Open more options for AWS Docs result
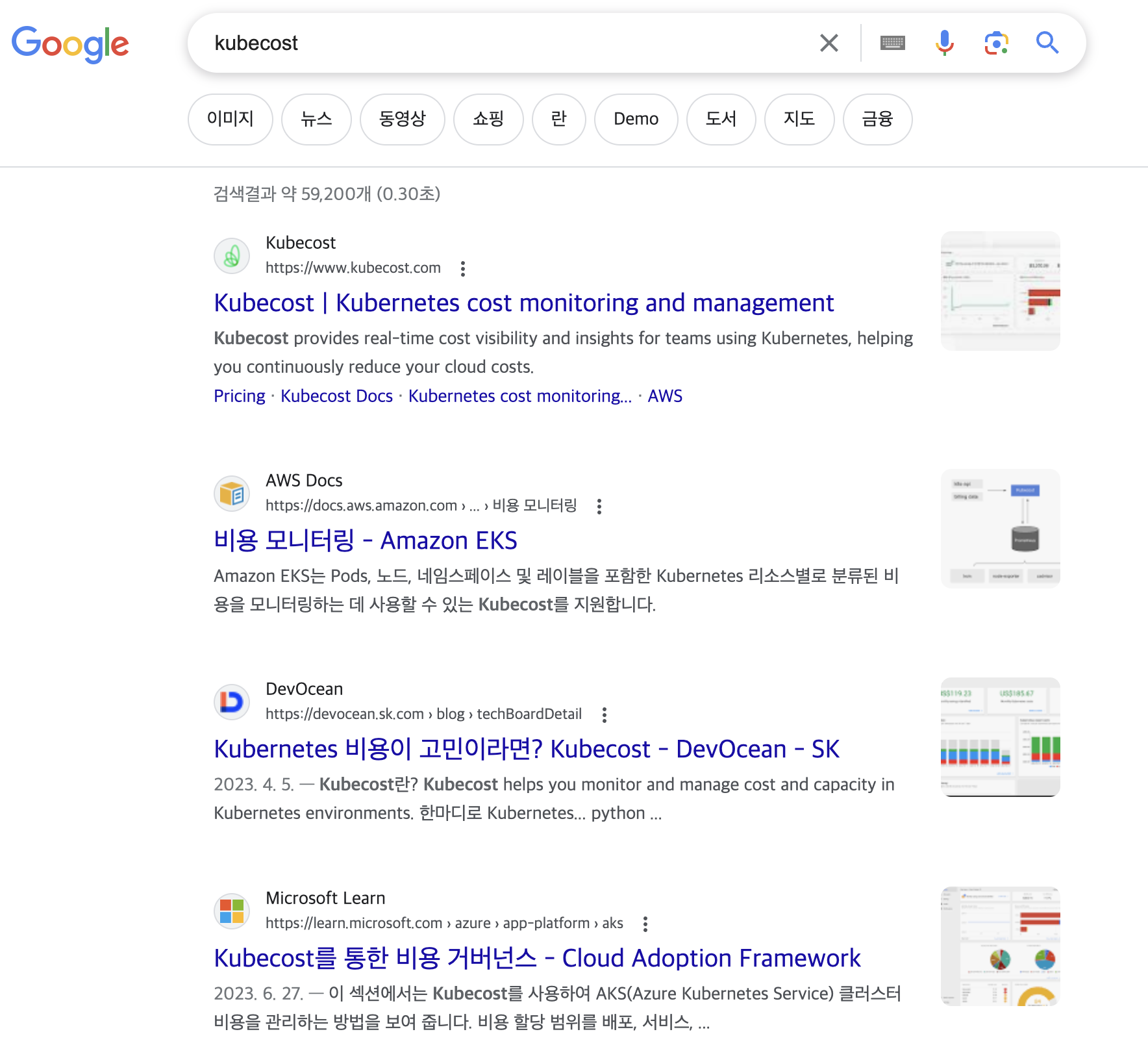 click(x=599, y=506)
